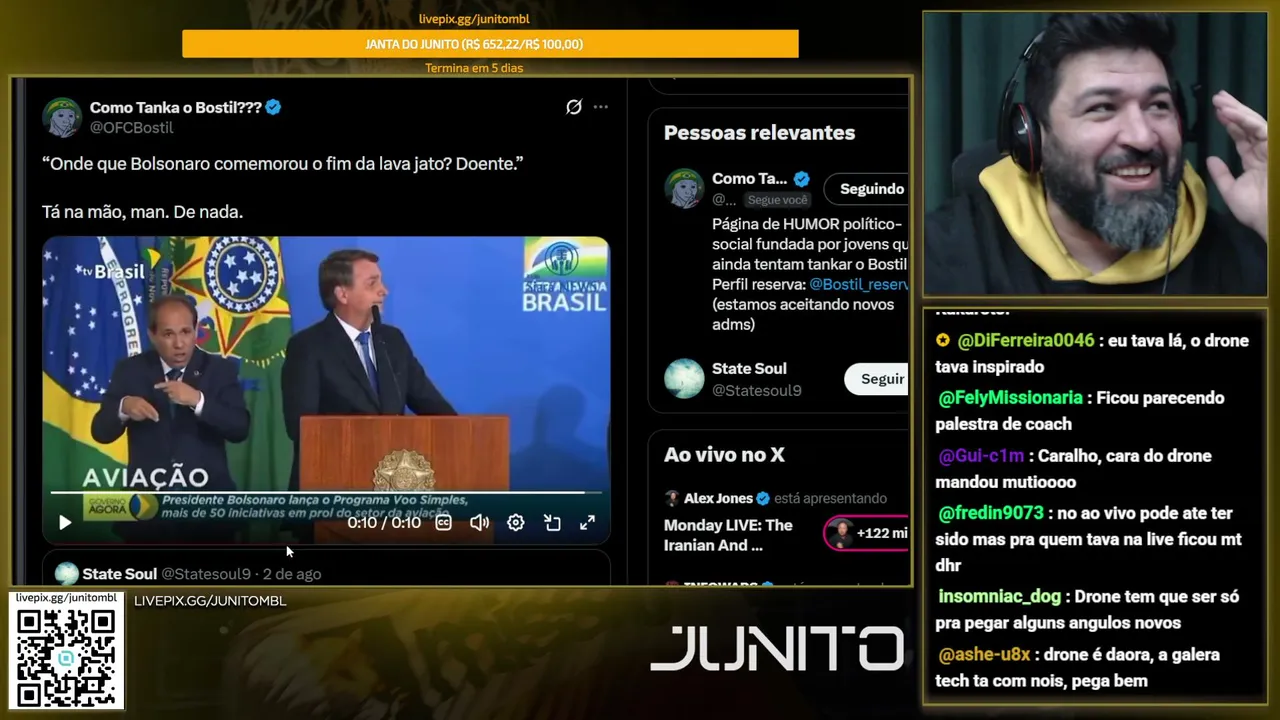Click the Ao vivo no X heading
The height and width of the screenshot is (720, 1280).
pyautogui.click(x=724, y=455)
